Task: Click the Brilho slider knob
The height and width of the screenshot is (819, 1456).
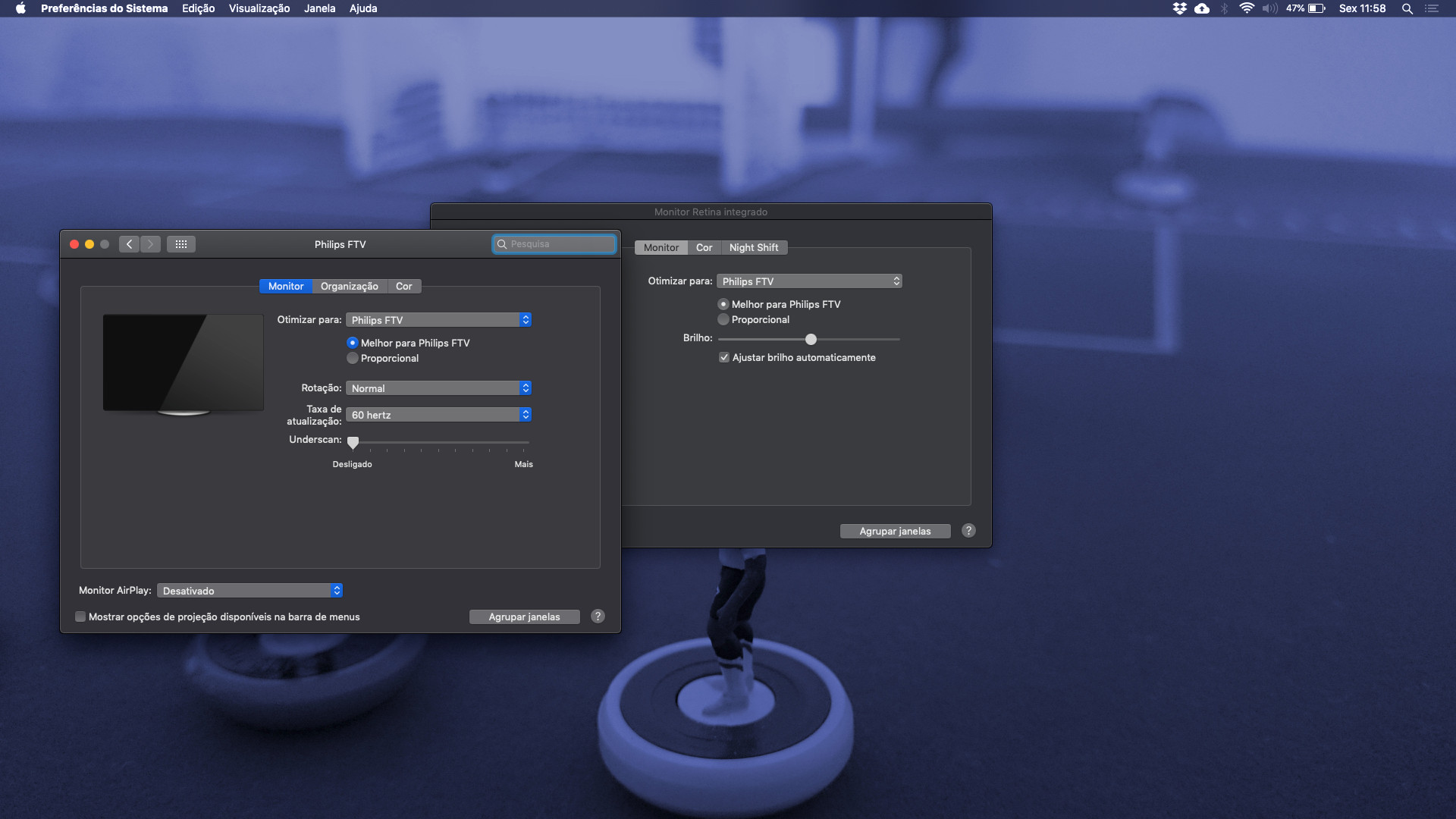Action: point(811,339)
